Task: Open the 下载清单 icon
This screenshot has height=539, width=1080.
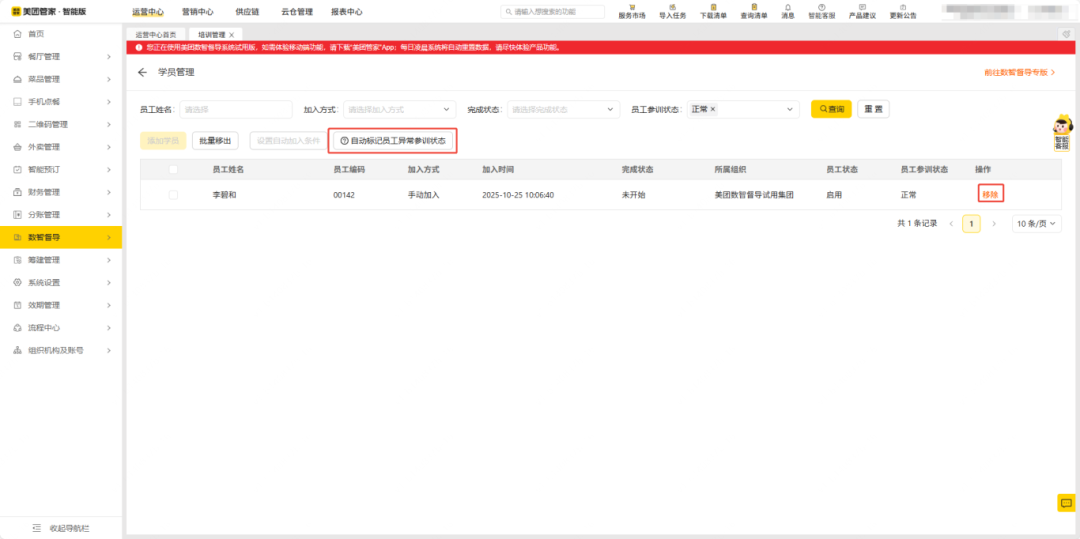Action: [x=713, y=8]
